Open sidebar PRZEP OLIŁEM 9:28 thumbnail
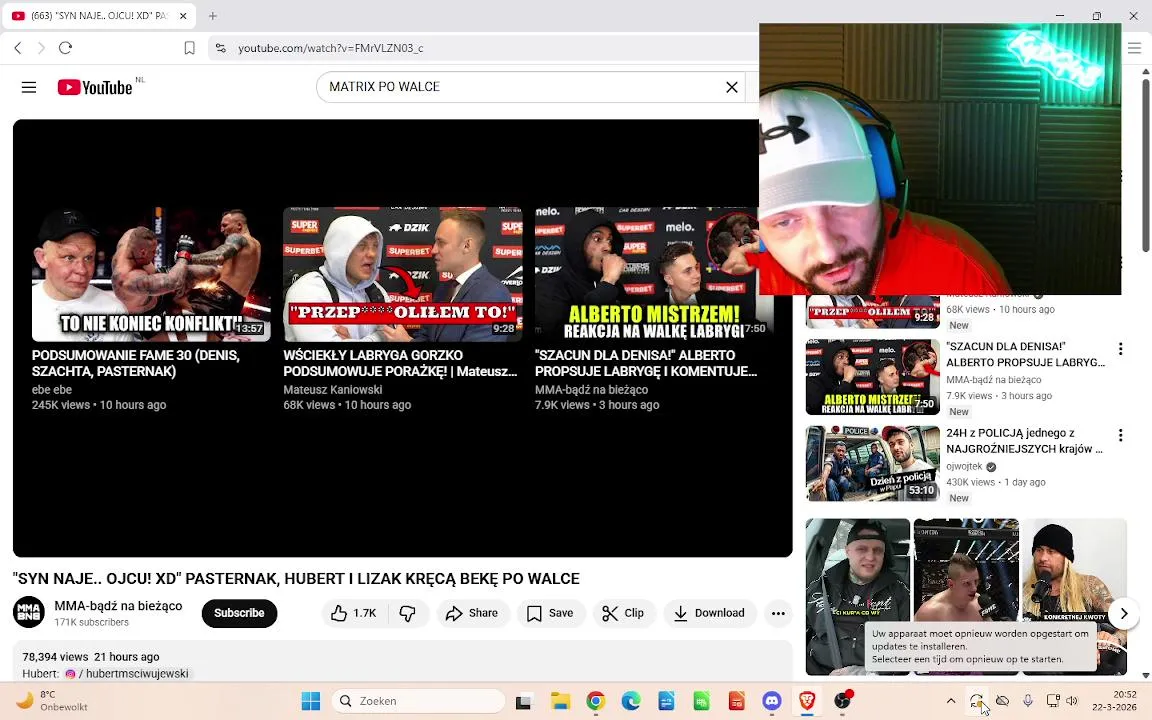 point(873,312)
